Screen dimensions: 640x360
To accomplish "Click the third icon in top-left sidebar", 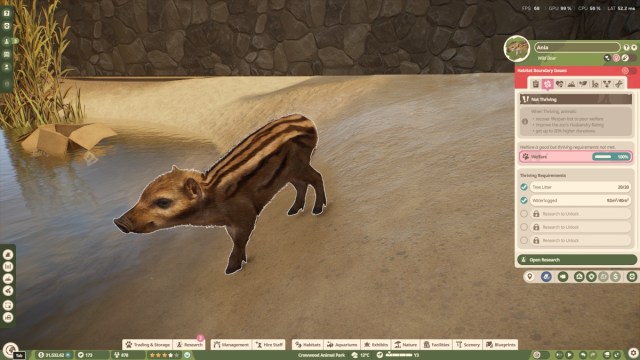I will pos(7,41).
